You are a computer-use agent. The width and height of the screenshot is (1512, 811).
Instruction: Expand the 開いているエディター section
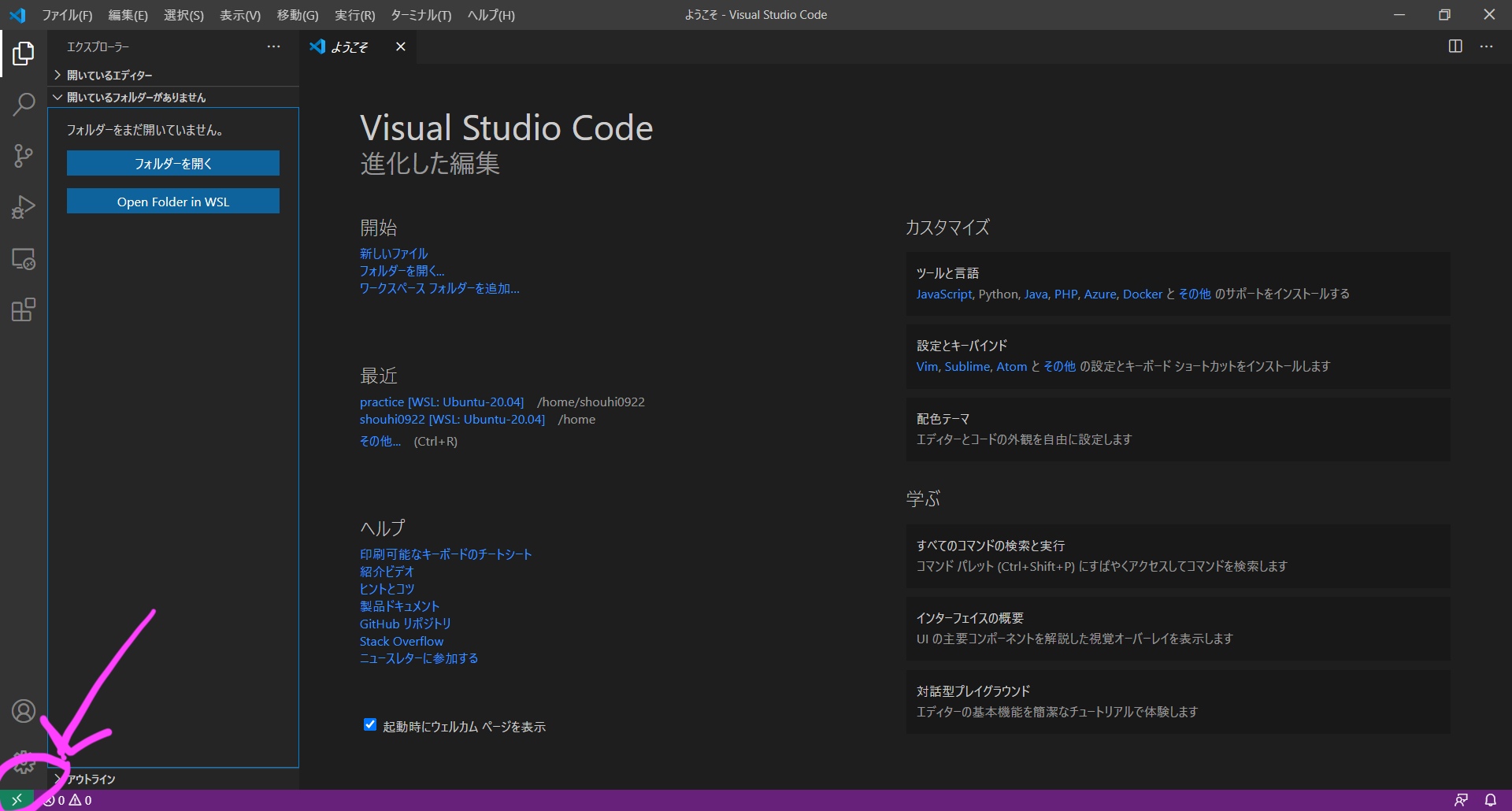point(173,75)
